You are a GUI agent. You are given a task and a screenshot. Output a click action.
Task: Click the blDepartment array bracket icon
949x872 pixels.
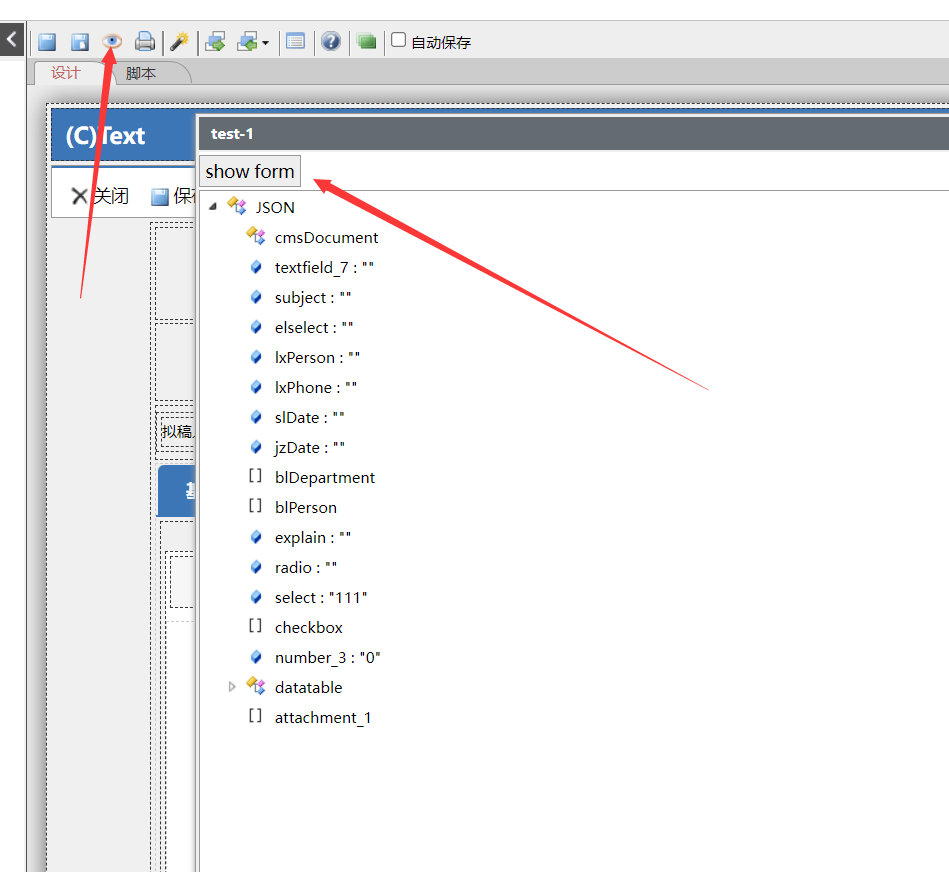point(255,476)
